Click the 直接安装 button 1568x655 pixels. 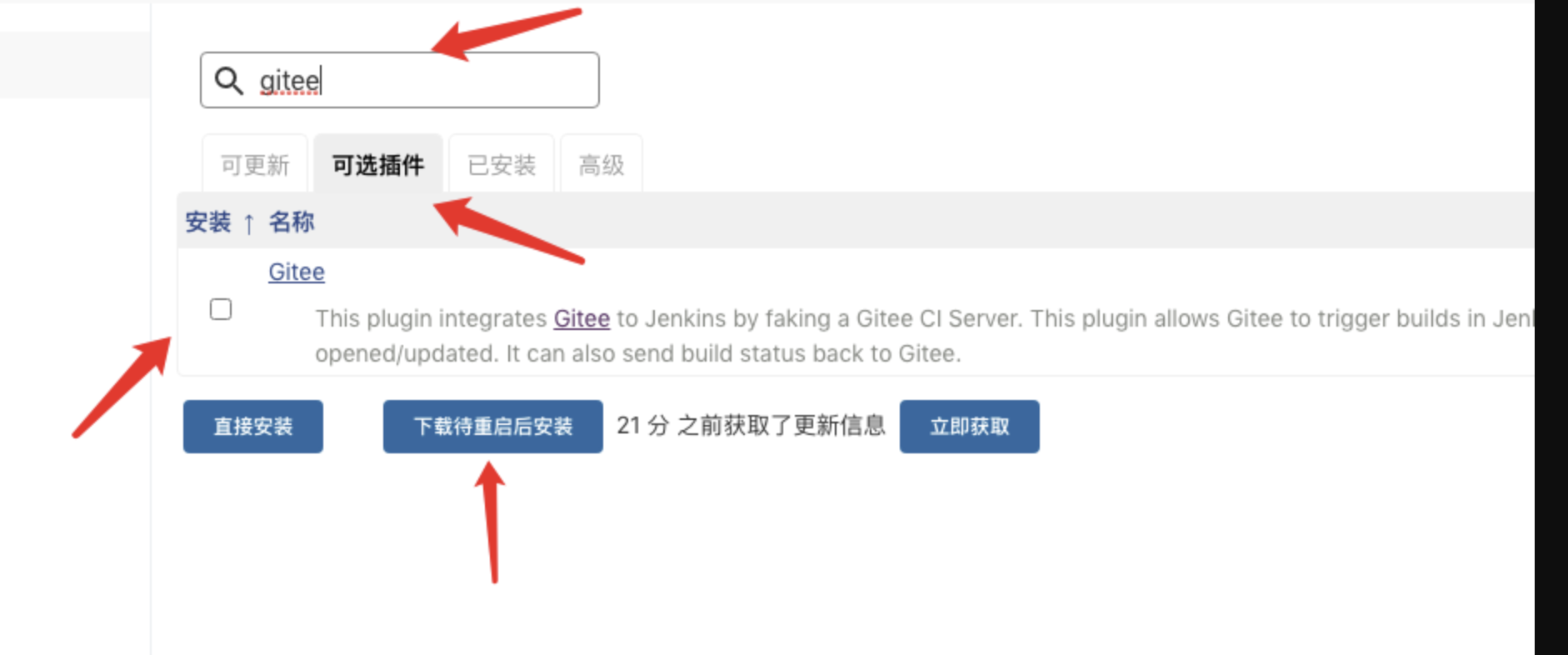click(x=253, y=427)
